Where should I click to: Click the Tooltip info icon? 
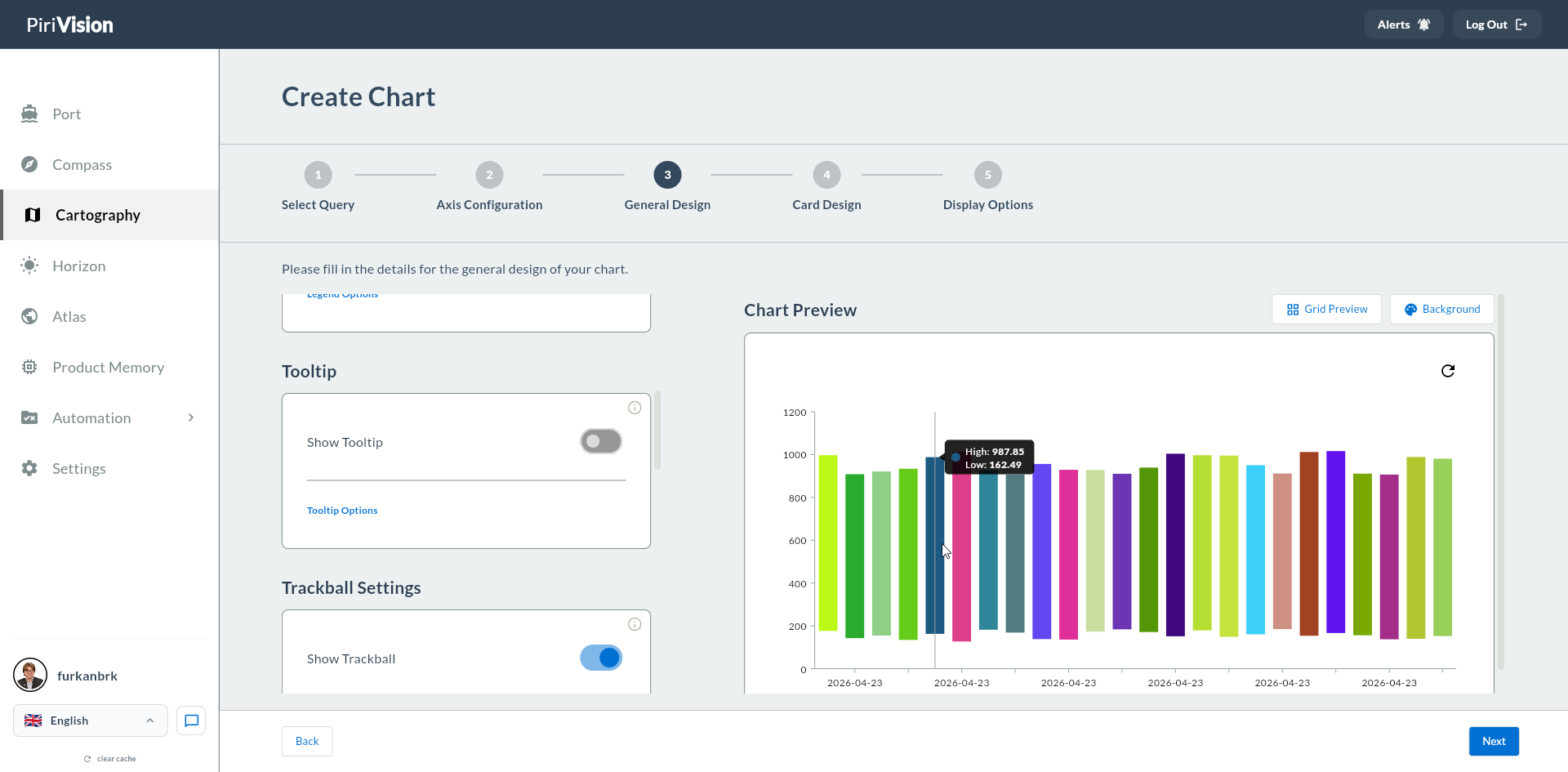point(635,408)
